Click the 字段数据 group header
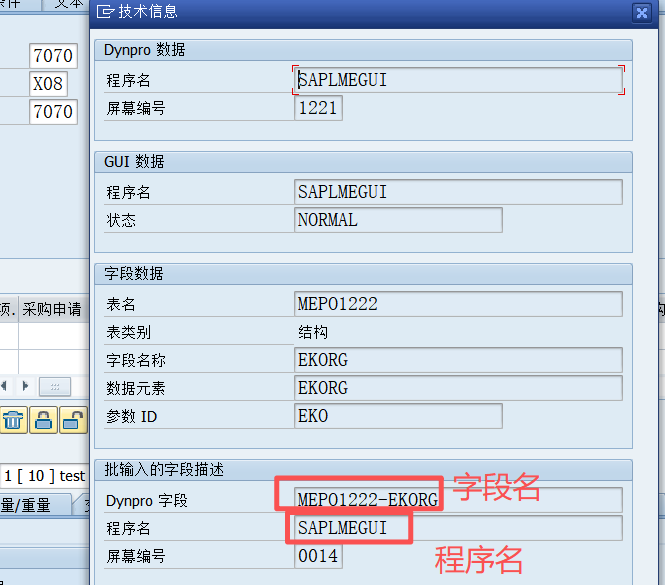Screen dimensions: 665x585 (363, 274)
